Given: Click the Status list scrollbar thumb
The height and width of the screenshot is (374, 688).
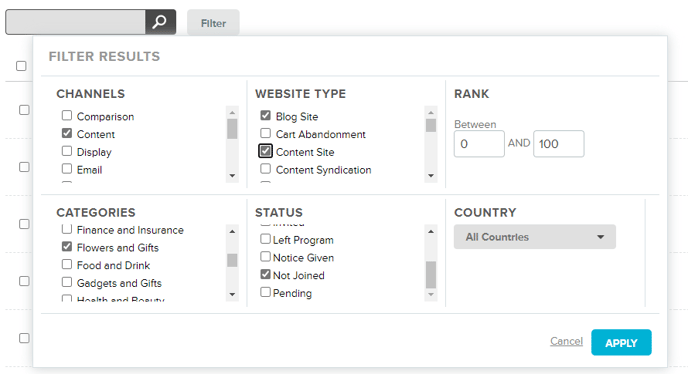Looking at the screenshot, I should click(431, 275).
